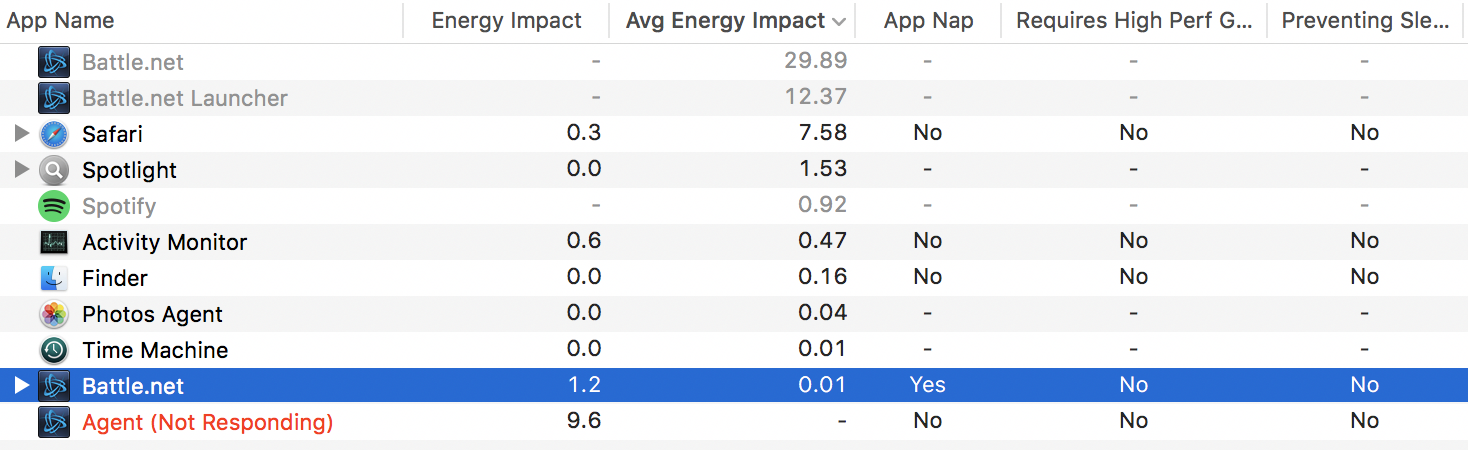
Task: Click the Spotlight magnifying glass icon
Action: click(54, 170)
